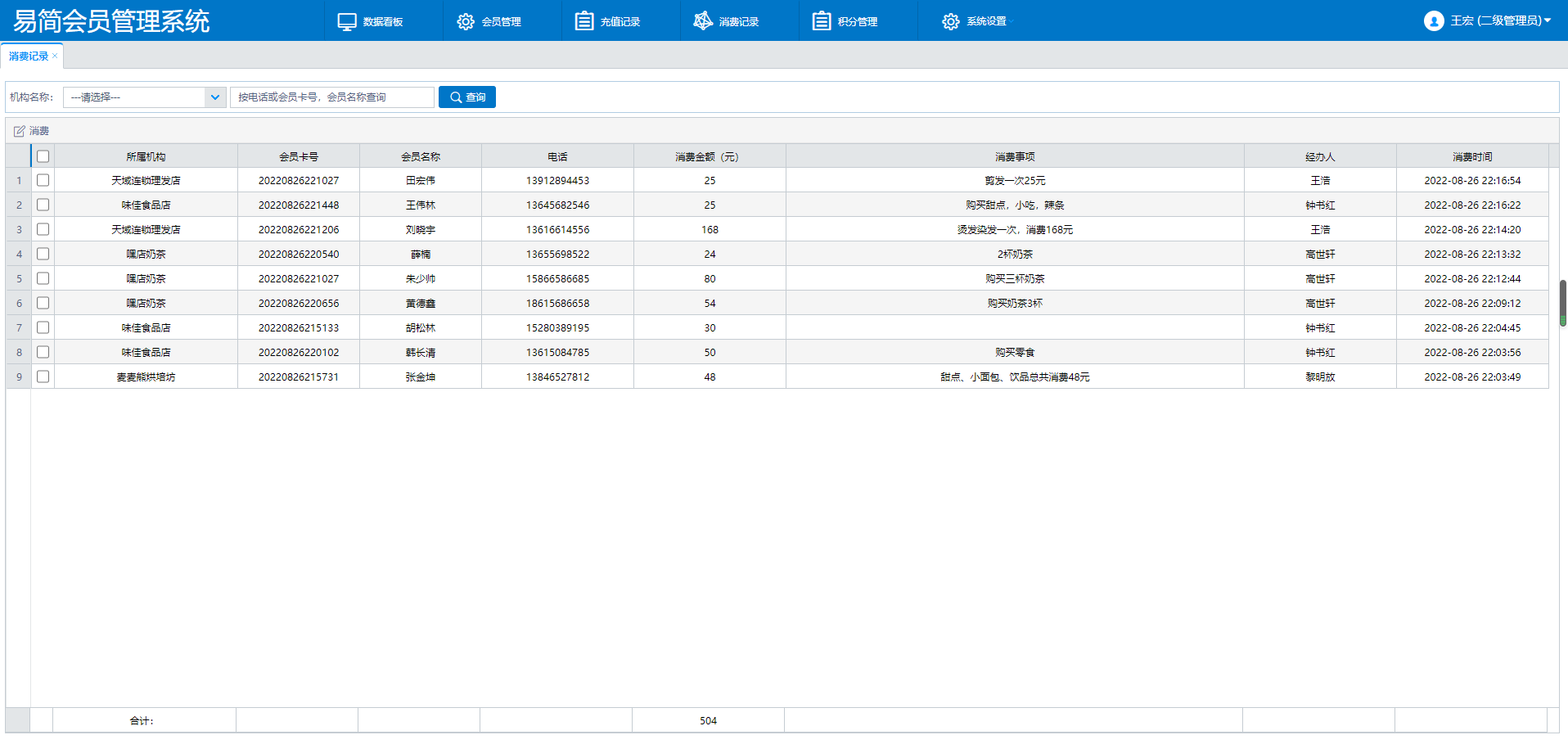Open the 王宏 (二级管理员) account menu arrow
Viewport: 1568px width, 744px height.
pos(1547,20)
